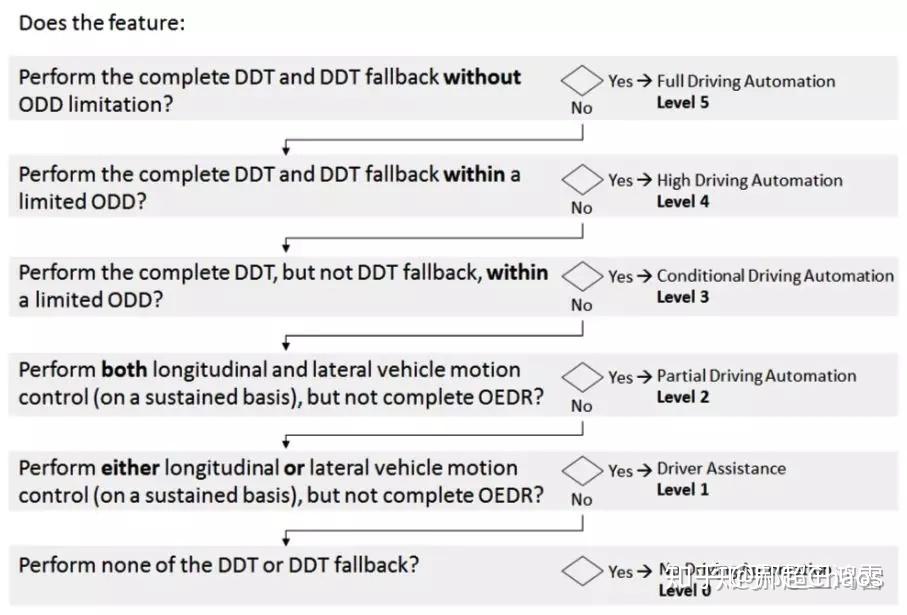
Task: Click the 'No' label under the Level 5 diamond
Action: (581, 108)
